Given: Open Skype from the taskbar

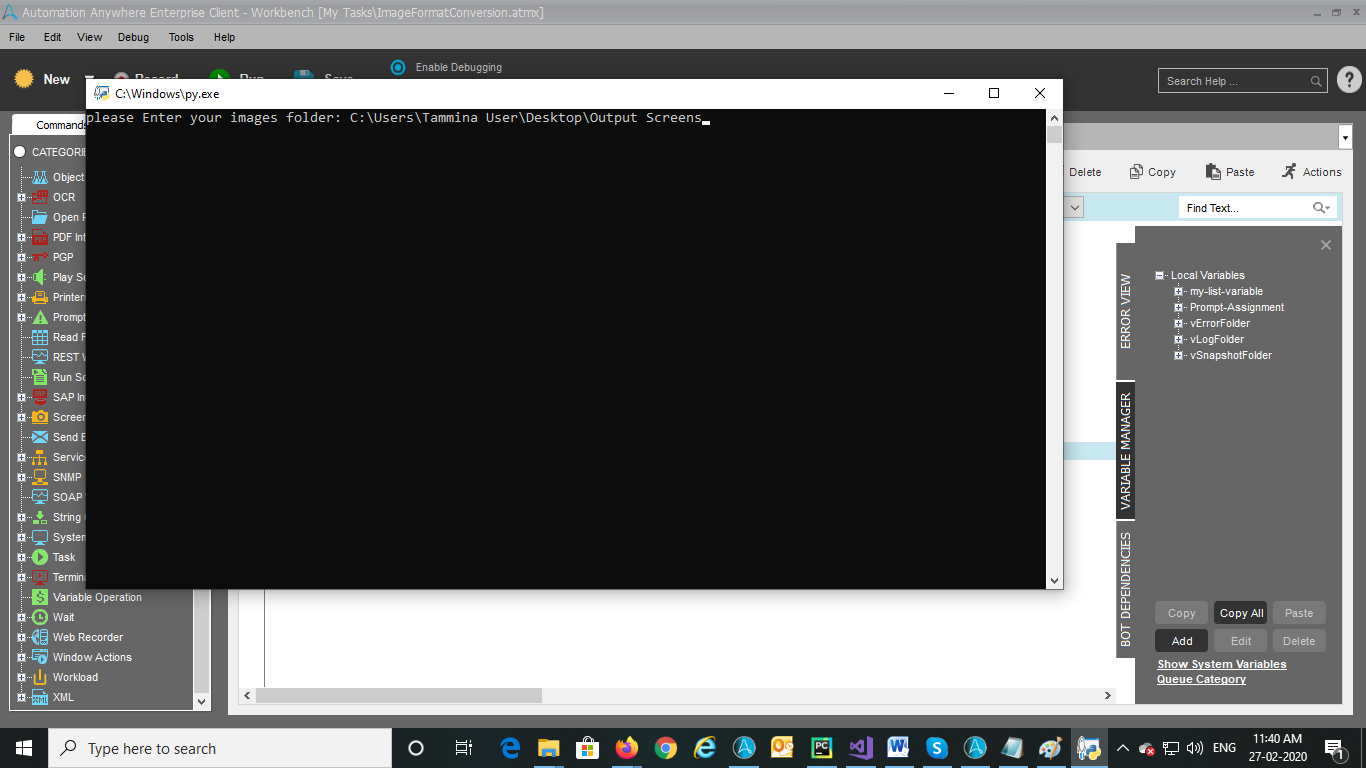Looking at the screenshot, I should (937, 748).
